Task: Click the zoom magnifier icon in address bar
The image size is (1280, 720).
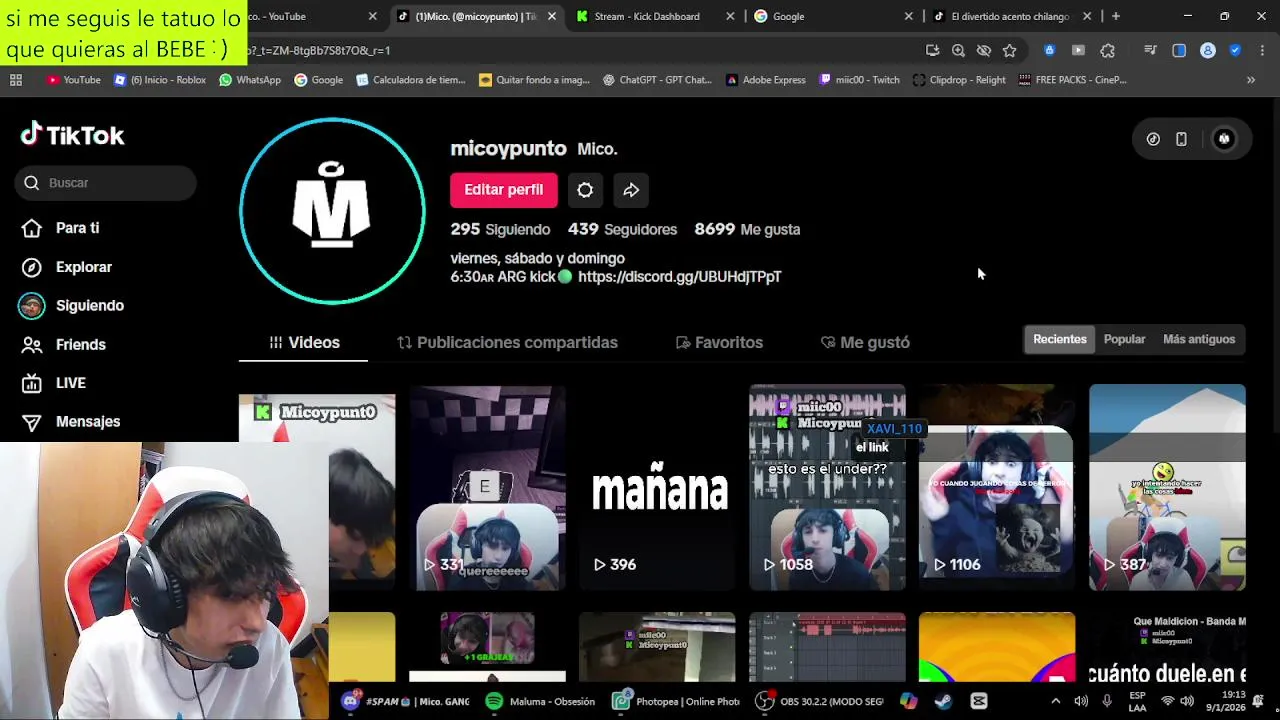Action: [958, 50]
